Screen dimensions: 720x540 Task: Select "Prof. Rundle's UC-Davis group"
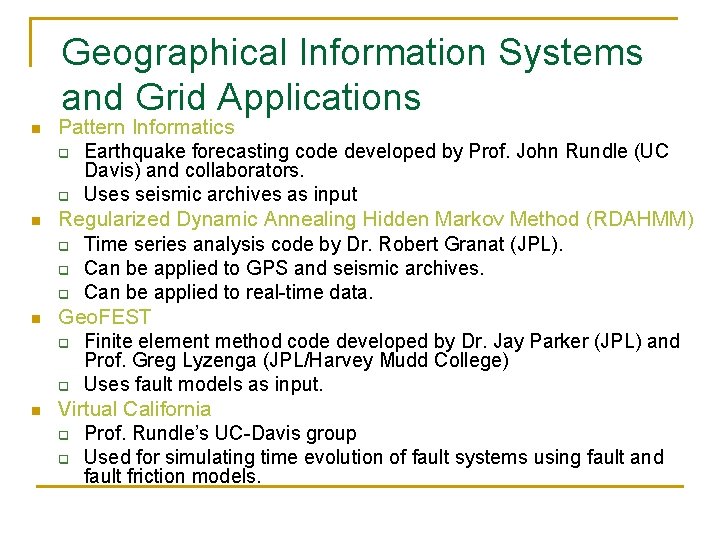click(220, 433)
